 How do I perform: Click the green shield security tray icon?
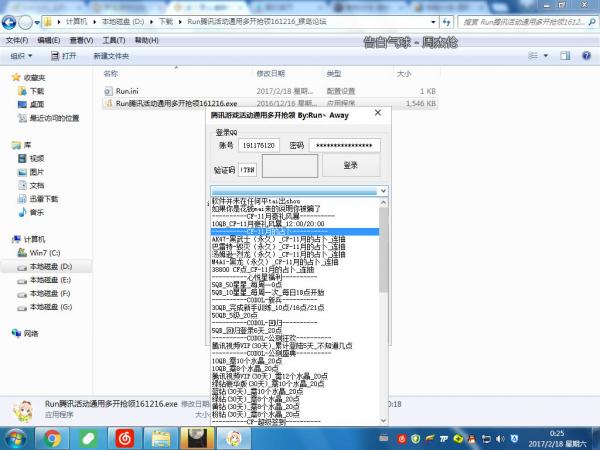click(x=416, y=439)
